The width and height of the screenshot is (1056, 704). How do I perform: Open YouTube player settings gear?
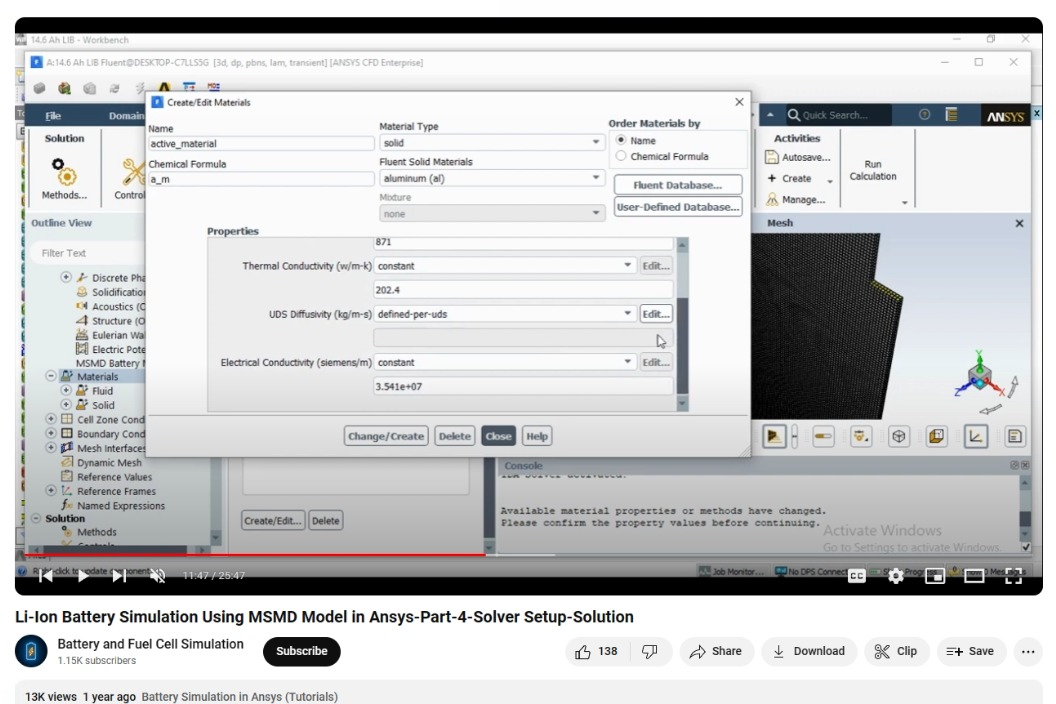[x=895, y=575]
